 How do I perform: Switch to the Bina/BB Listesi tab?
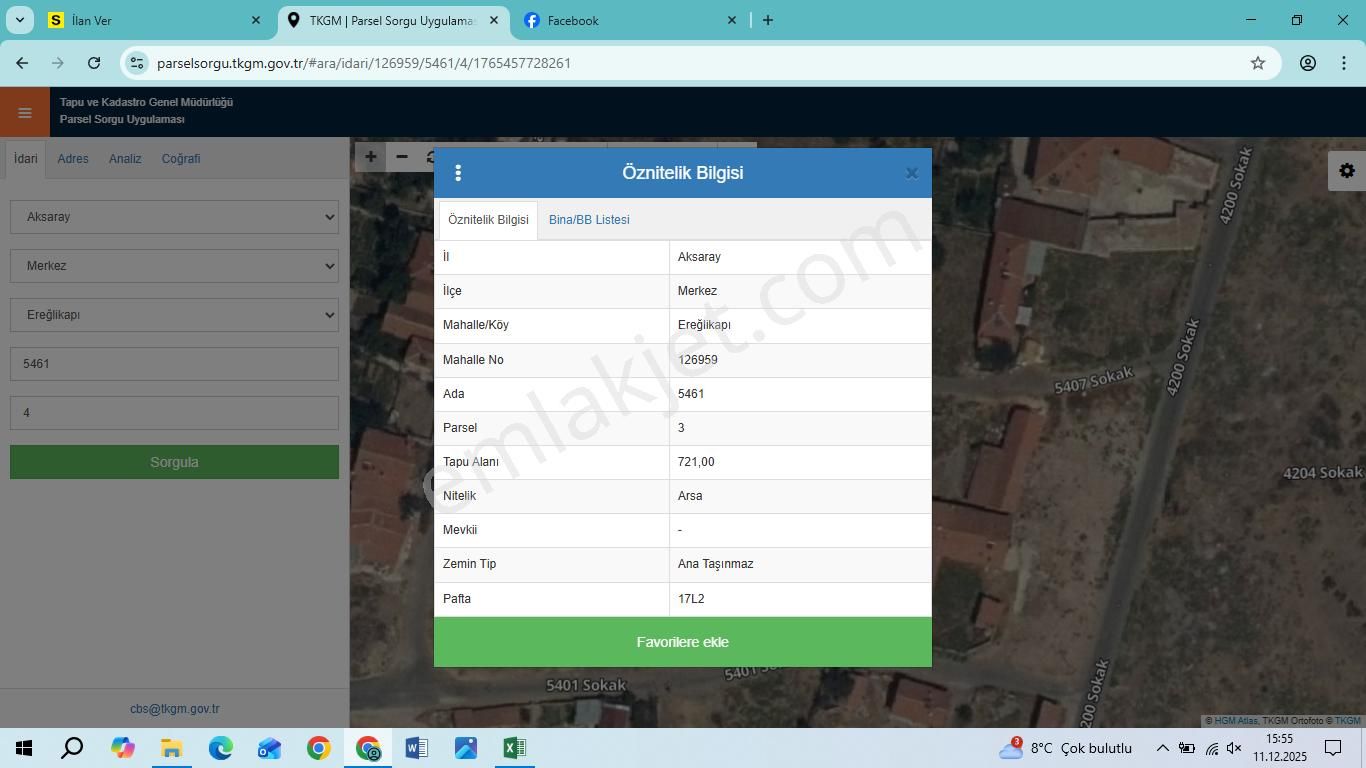click(589, 220)
